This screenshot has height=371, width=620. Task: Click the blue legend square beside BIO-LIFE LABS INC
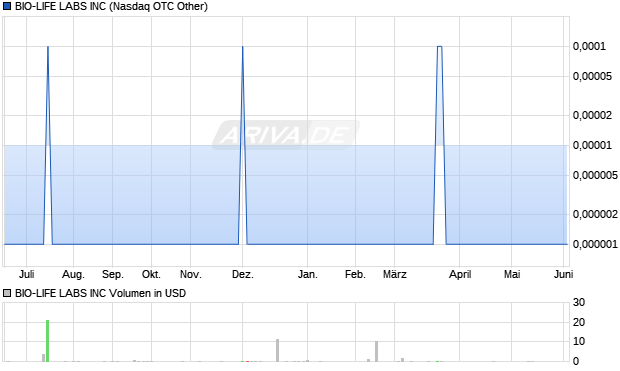point(7,6)
